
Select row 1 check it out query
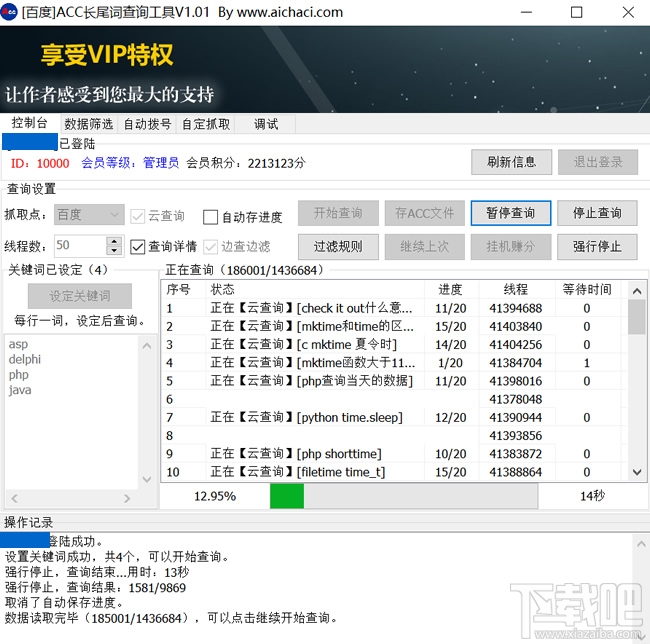[392, 308]
